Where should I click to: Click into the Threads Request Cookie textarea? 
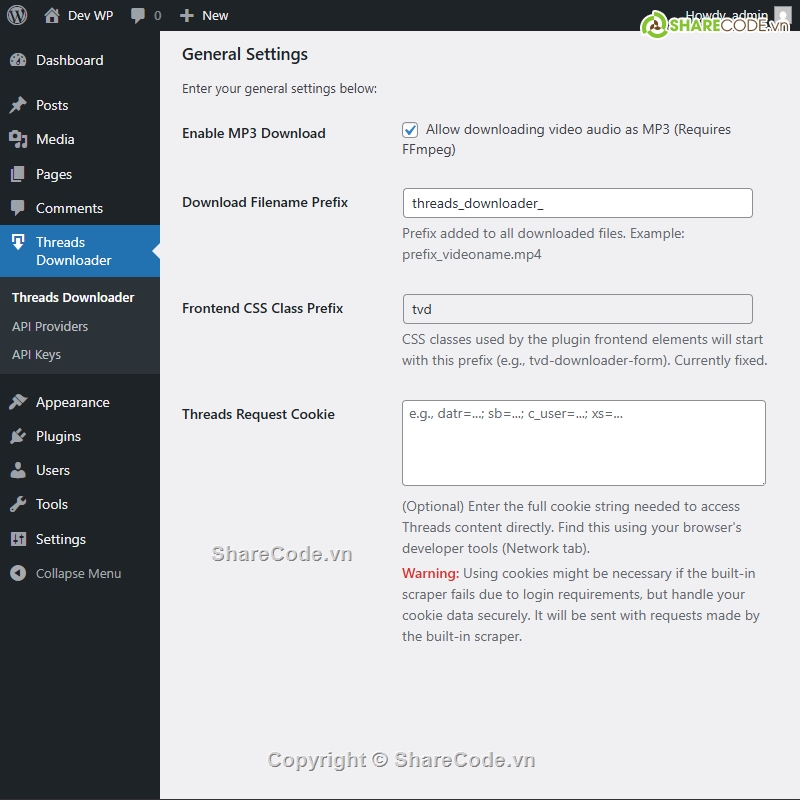pos(584,443)
